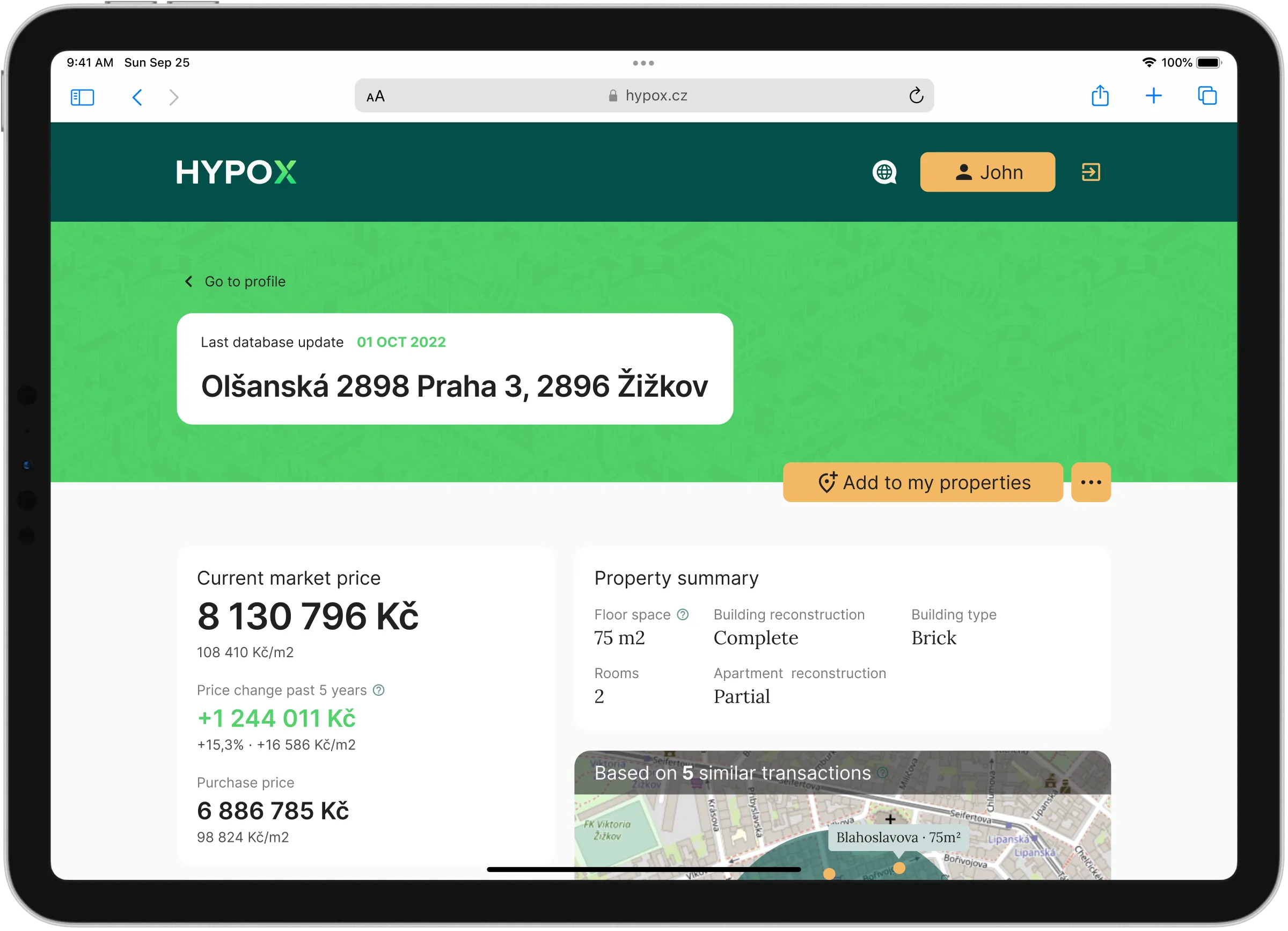Screen dimensions: 1288x931
Task: Click the 'Property summary' heading
Action: pyautogui.click(x=677, y=578)
